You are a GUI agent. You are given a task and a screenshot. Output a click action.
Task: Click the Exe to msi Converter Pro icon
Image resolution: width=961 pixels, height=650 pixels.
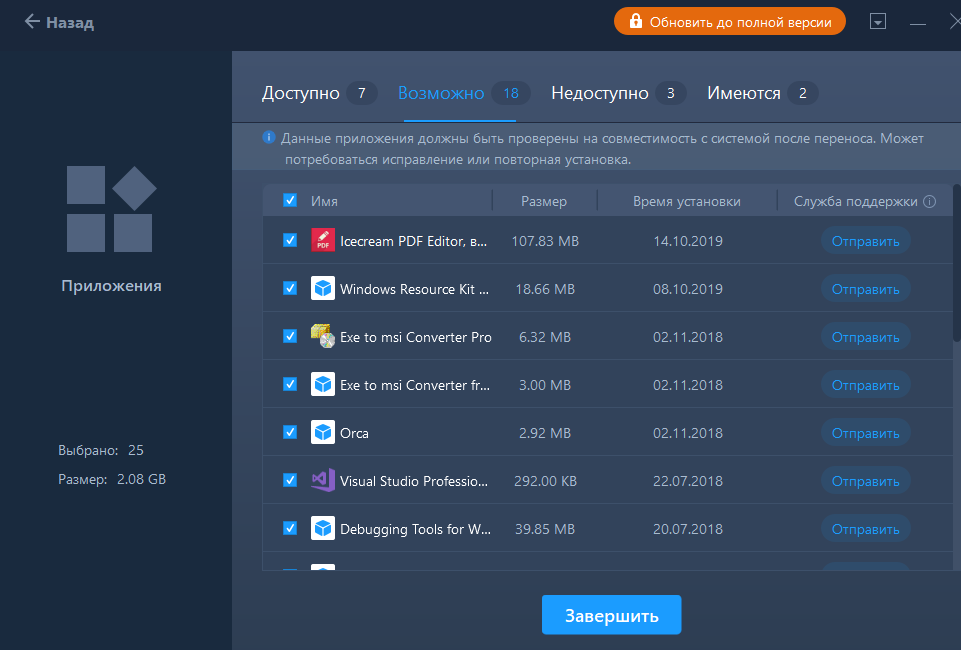tap(322, 336)
